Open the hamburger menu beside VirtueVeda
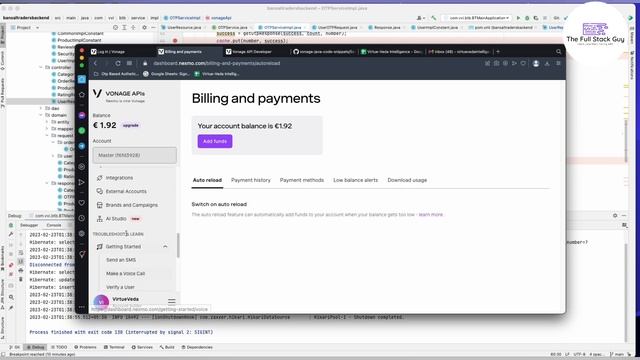 171,302
